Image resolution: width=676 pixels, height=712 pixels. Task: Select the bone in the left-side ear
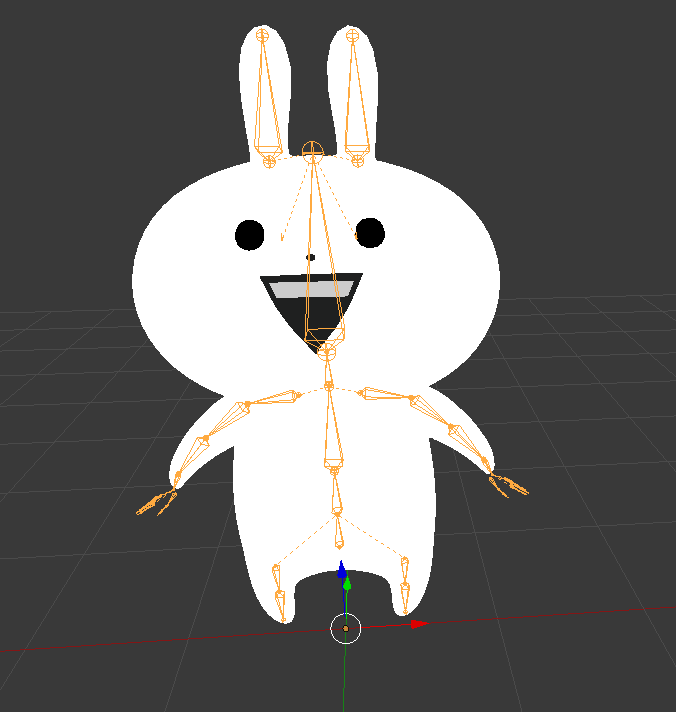point(267,98)
